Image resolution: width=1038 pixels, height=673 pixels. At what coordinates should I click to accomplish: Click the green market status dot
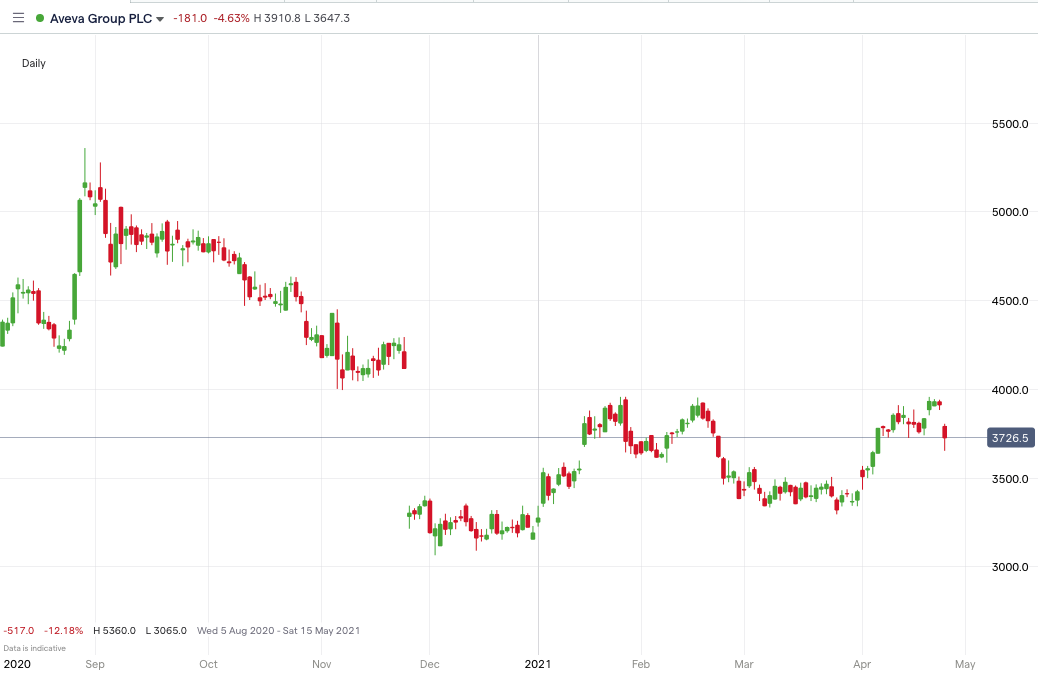38,17
